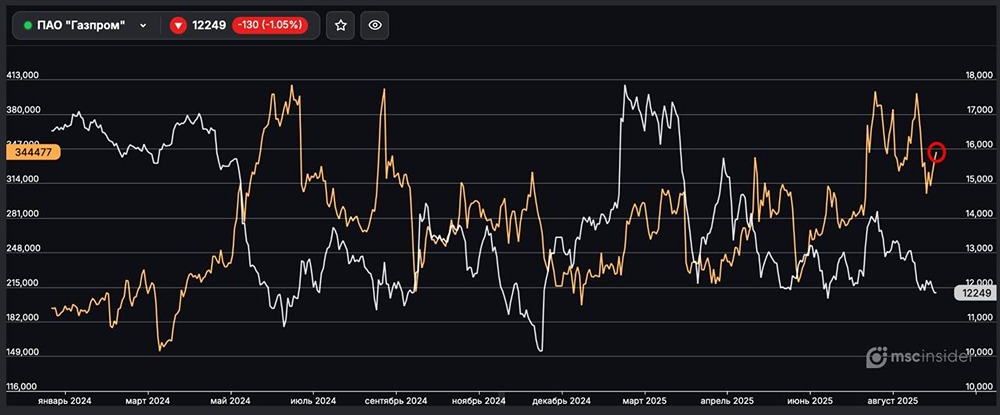This screenshot has height=415, width=1000.
Task: Select март 2025 on the time axis
Action: point(645,400)
